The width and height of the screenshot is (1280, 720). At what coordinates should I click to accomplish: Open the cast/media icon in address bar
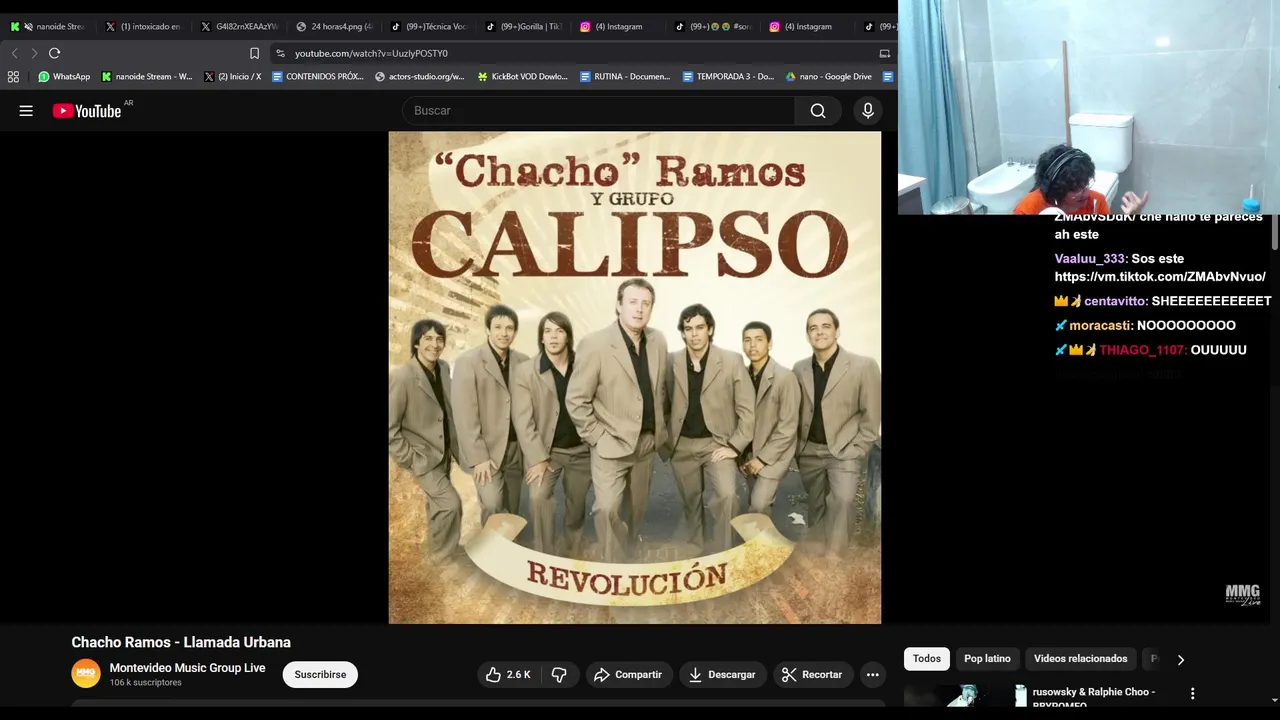click(884, 53)
